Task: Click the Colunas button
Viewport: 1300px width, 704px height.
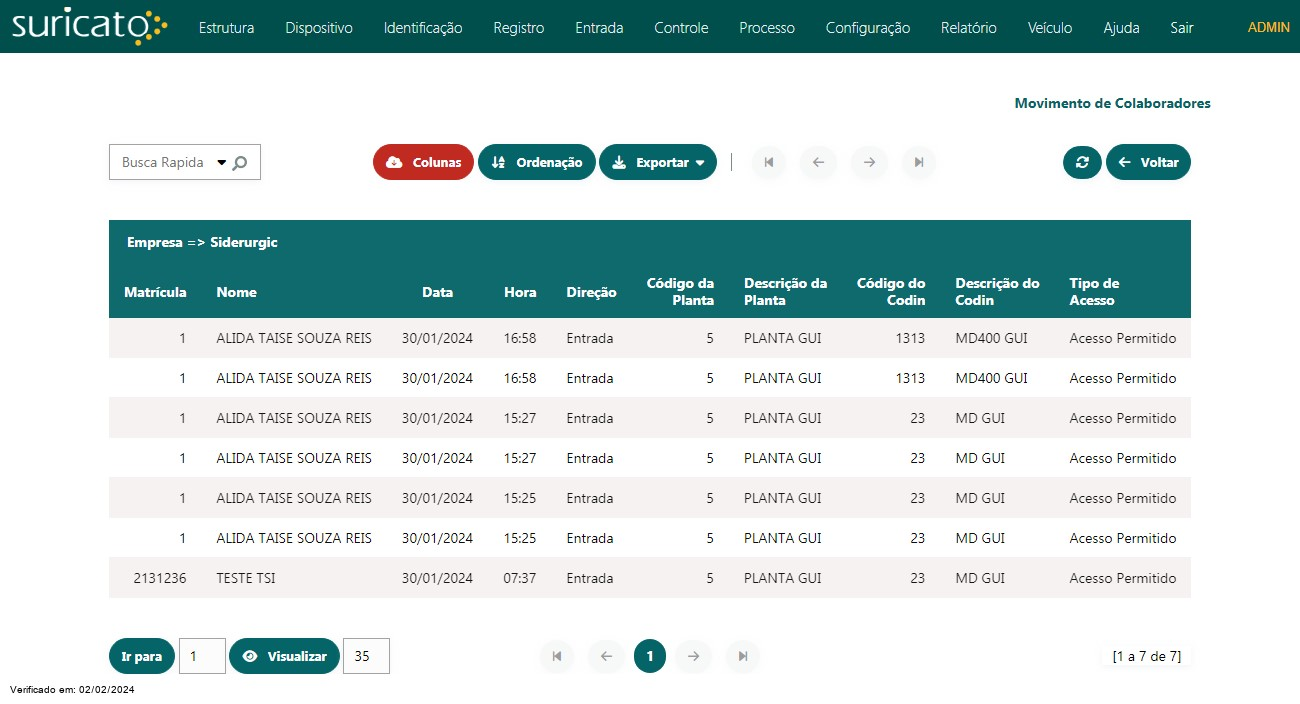Action: click(x=423, y=162)
